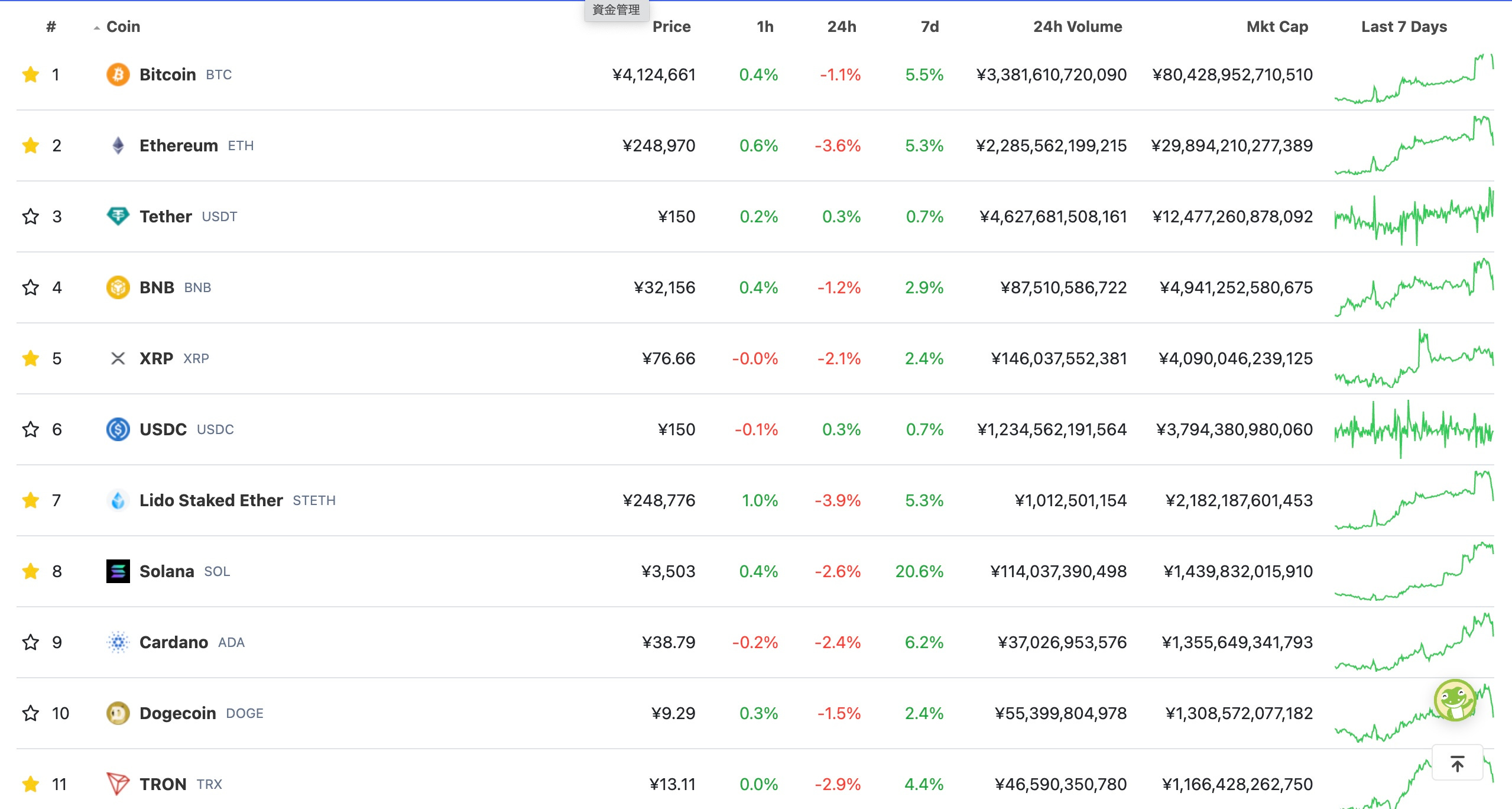
Task: Click Bitcoin price ¥4,124,661
Action: [x=654, y=75]
